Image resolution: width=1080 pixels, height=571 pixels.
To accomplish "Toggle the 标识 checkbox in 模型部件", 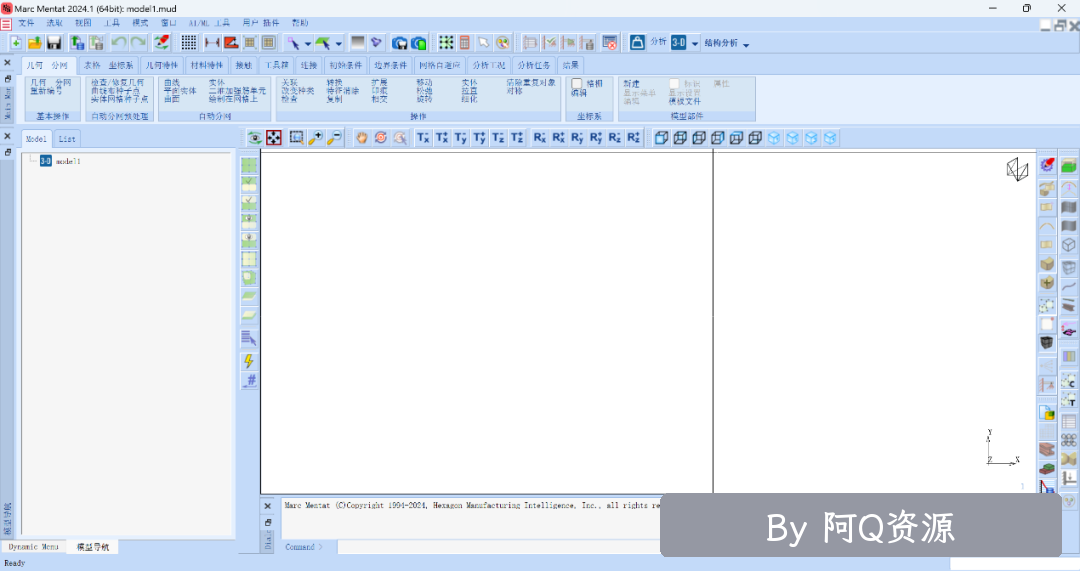I will [674, 83].
